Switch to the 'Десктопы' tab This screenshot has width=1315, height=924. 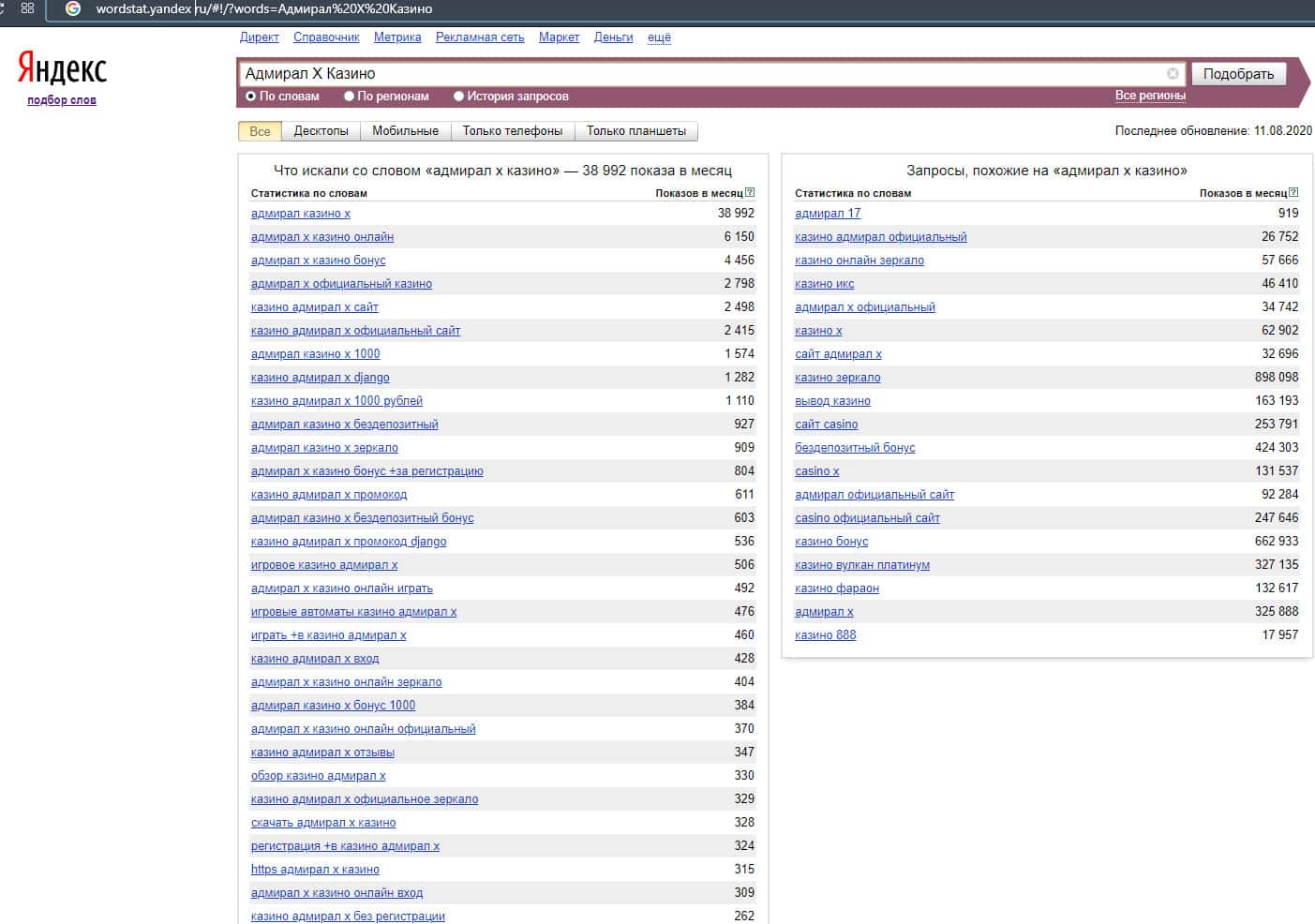coord(321,131)
